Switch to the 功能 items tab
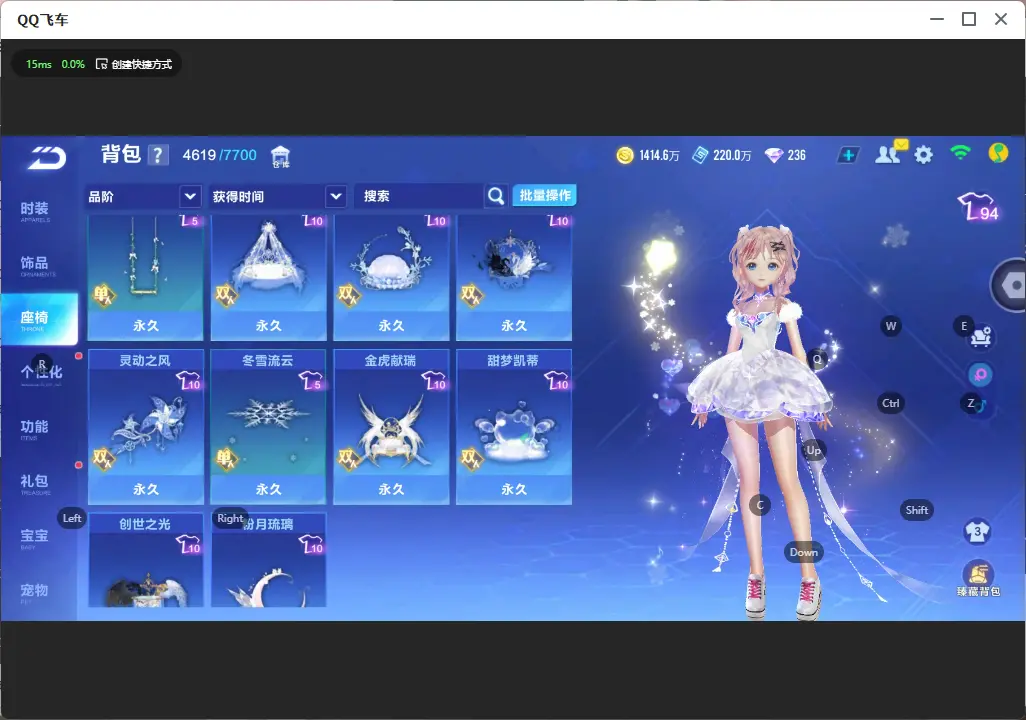This screenshot has height=720, width=1026. [x=35, y=428]
